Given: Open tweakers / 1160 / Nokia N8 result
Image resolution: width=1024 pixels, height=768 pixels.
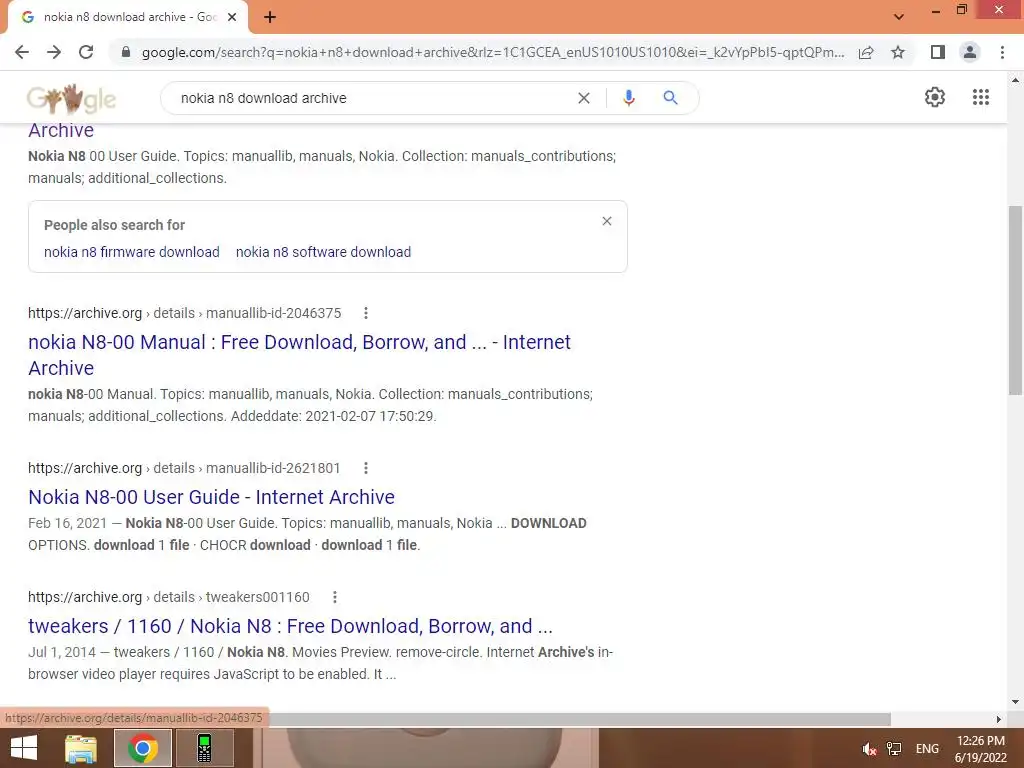Looking at the screenshot, I should (x=291, y=626).
